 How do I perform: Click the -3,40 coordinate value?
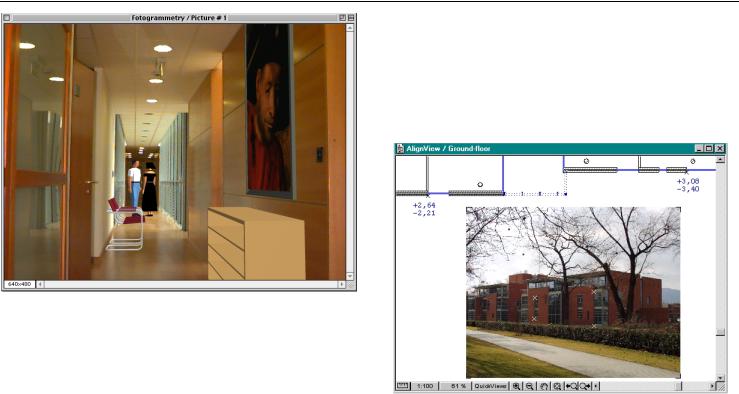click(688, 189)
